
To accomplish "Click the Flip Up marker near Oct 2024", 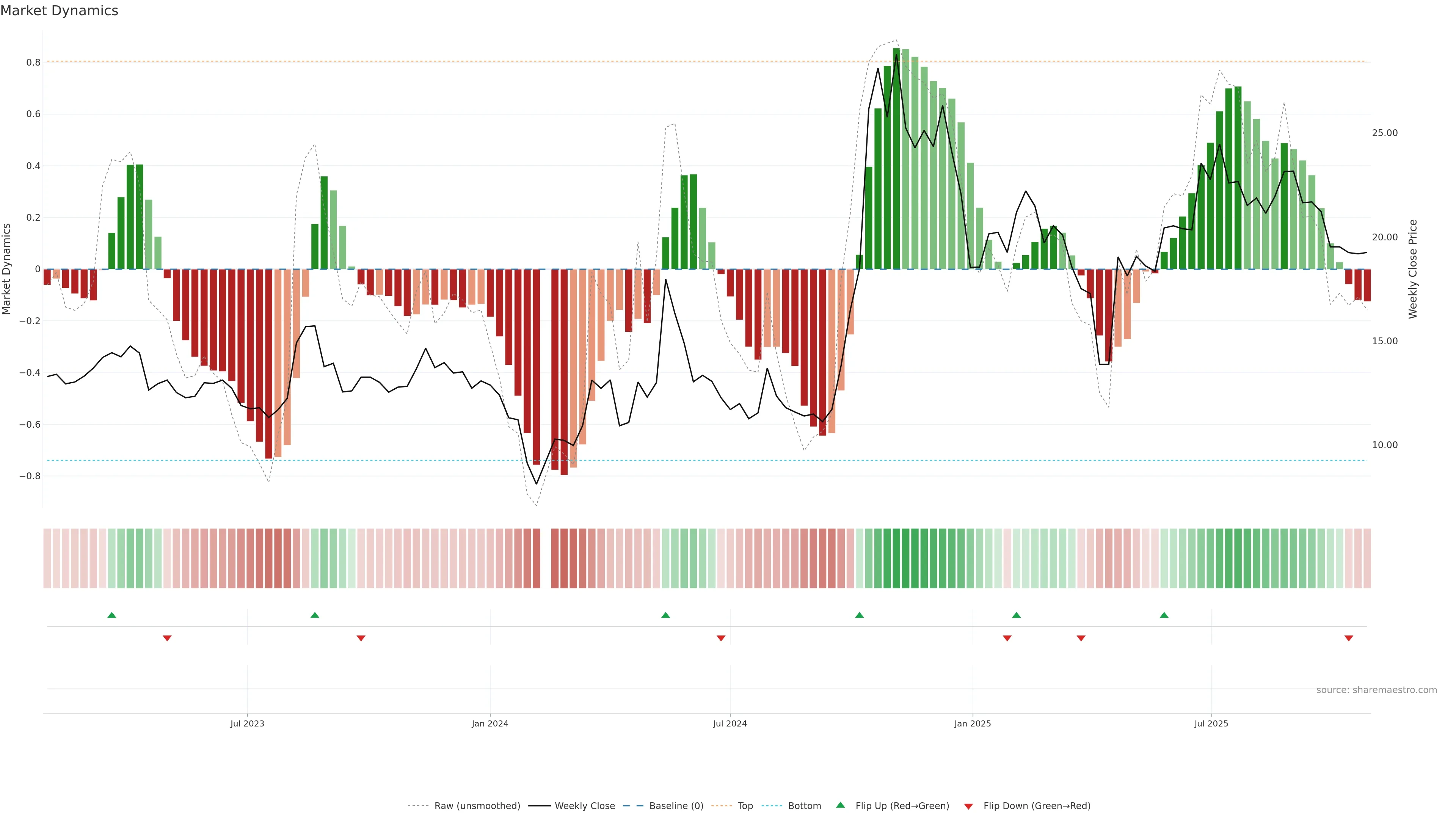I will pyautogui.click(x=859, y=615).
